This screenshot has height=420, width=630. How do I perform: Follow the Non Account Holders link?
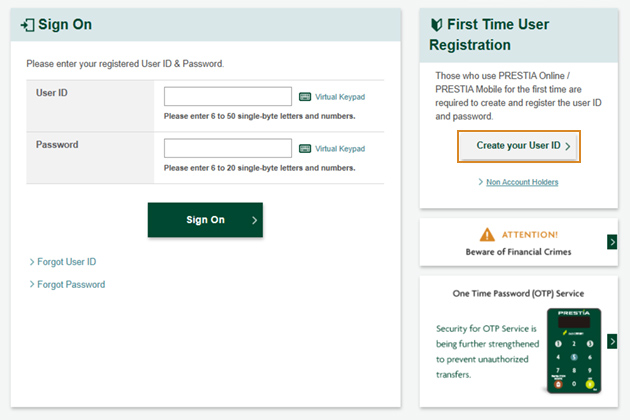(522, 182)
